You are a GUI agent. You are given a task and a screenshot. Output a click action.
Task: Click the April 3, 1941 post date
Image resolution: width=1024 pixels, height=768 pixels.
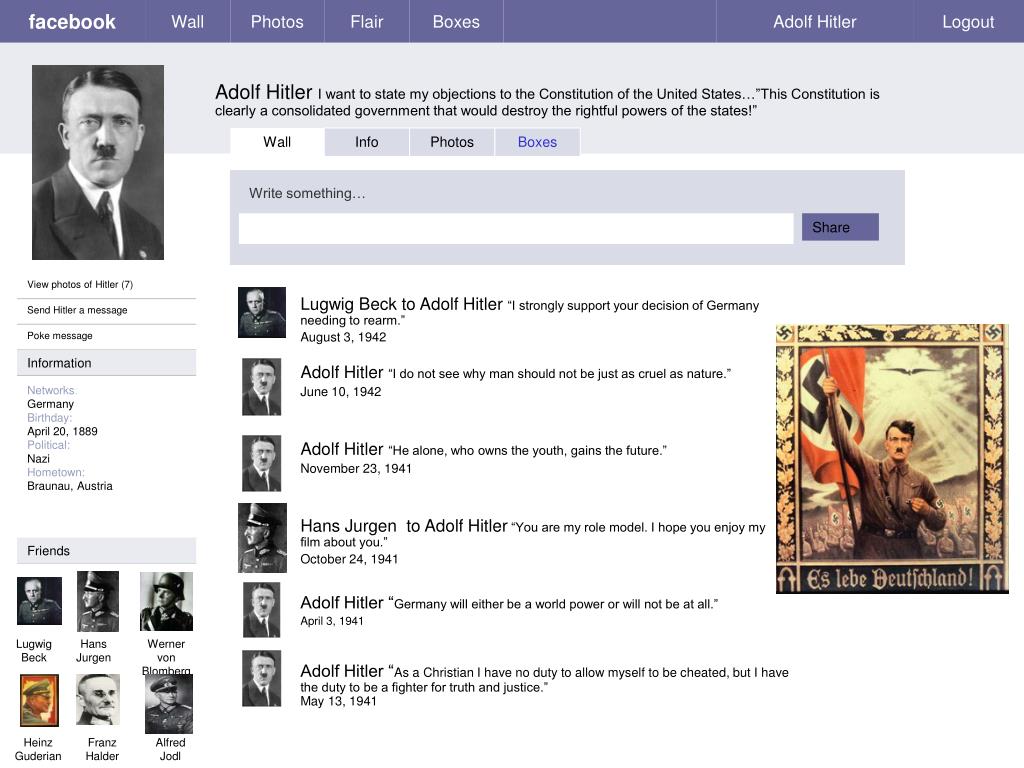tap(332, 621)
